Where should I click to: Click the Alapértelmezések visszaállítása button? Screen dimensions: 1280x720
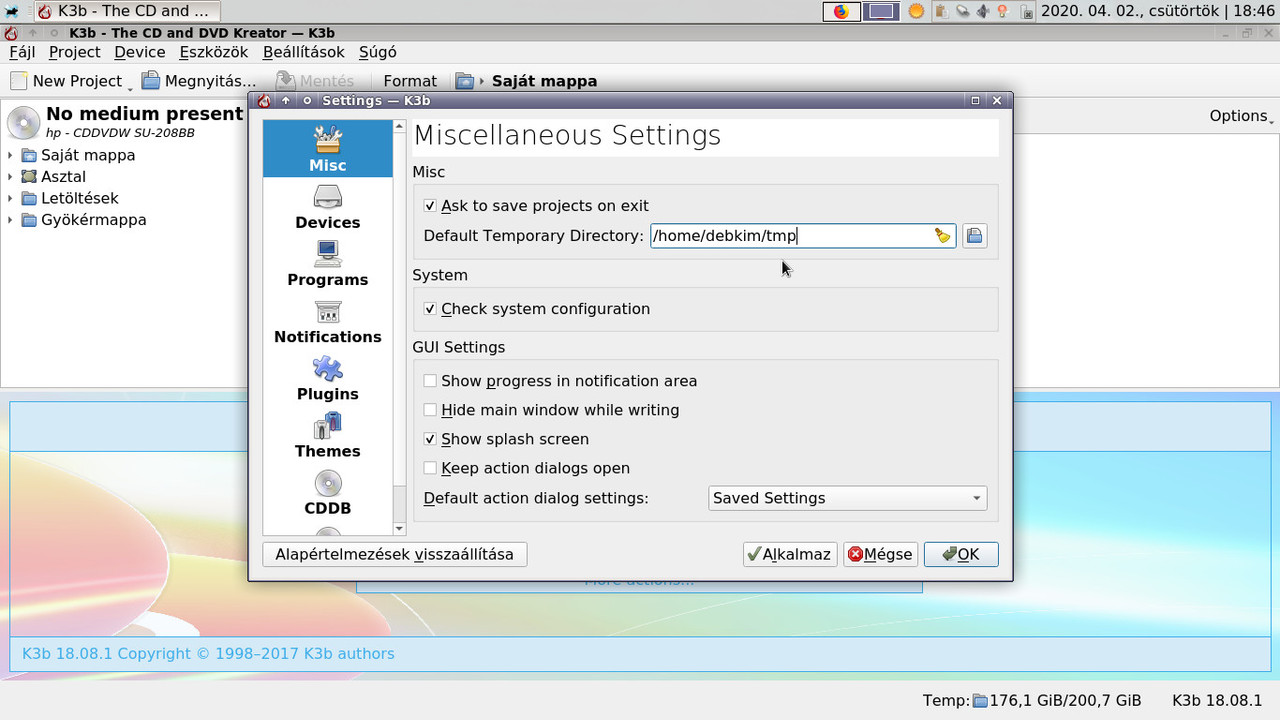tap(394, 553)
